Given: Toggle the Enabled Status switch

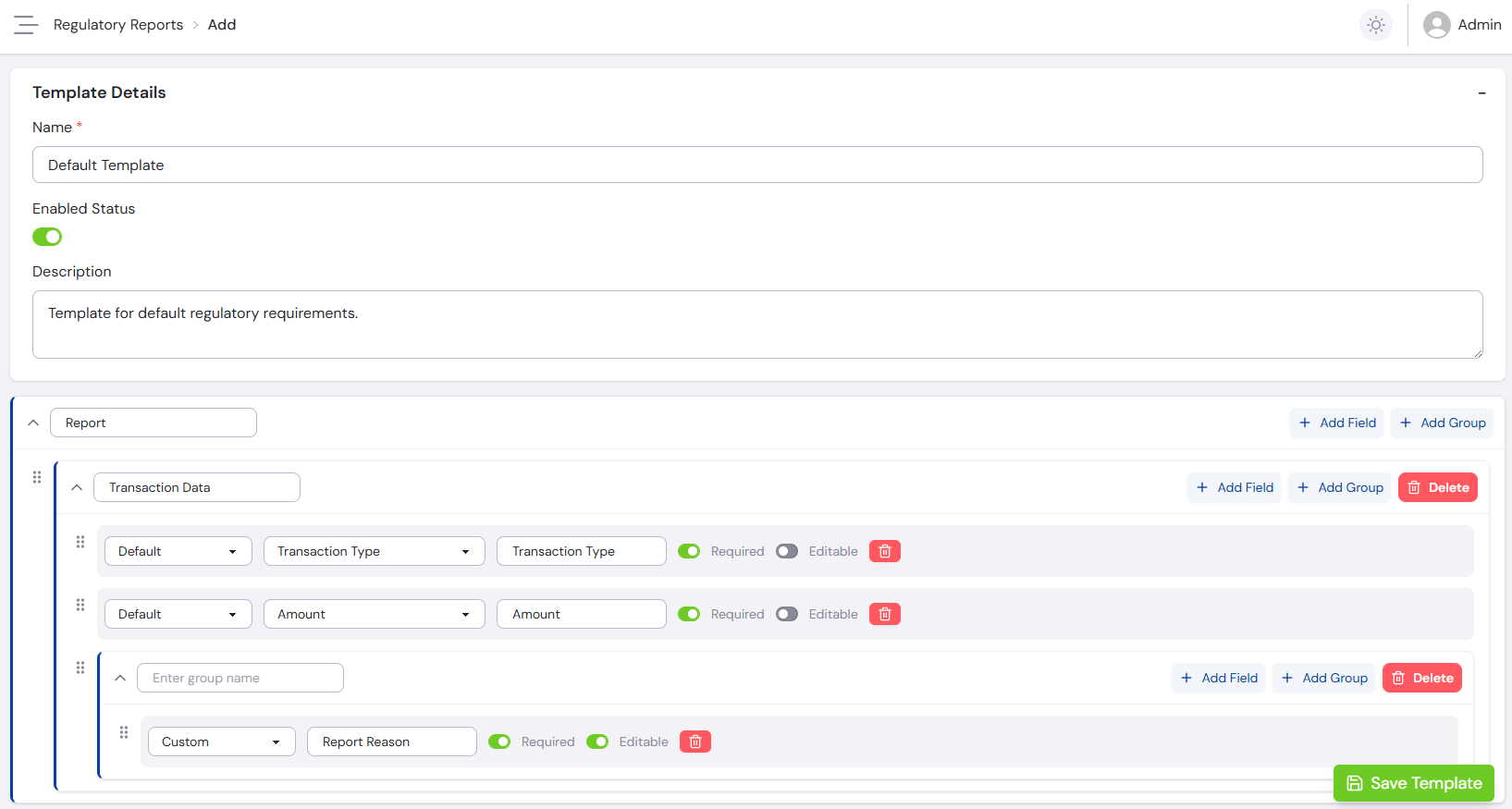Looking at the screenshot, I should [47, 237].
